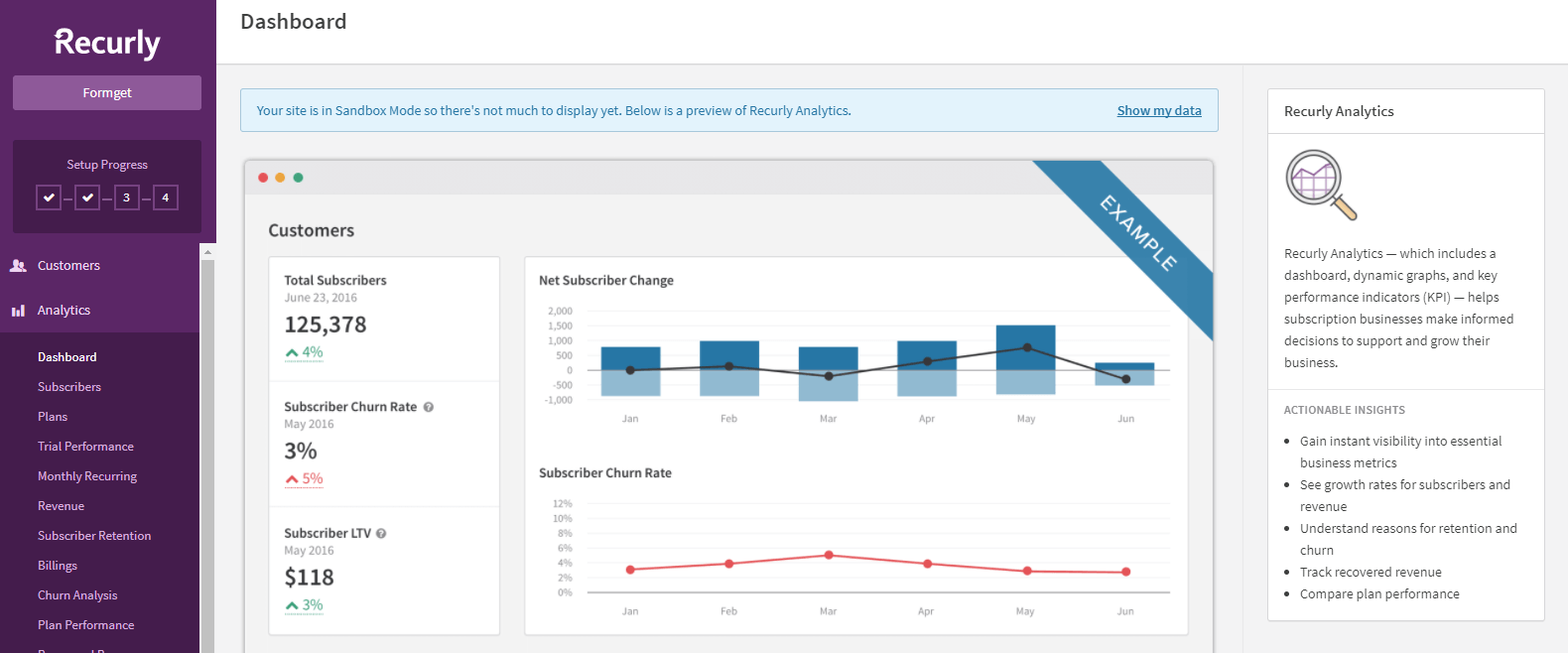
Task: Click the Subscriber LTV value $118
Action: point(309,578)
